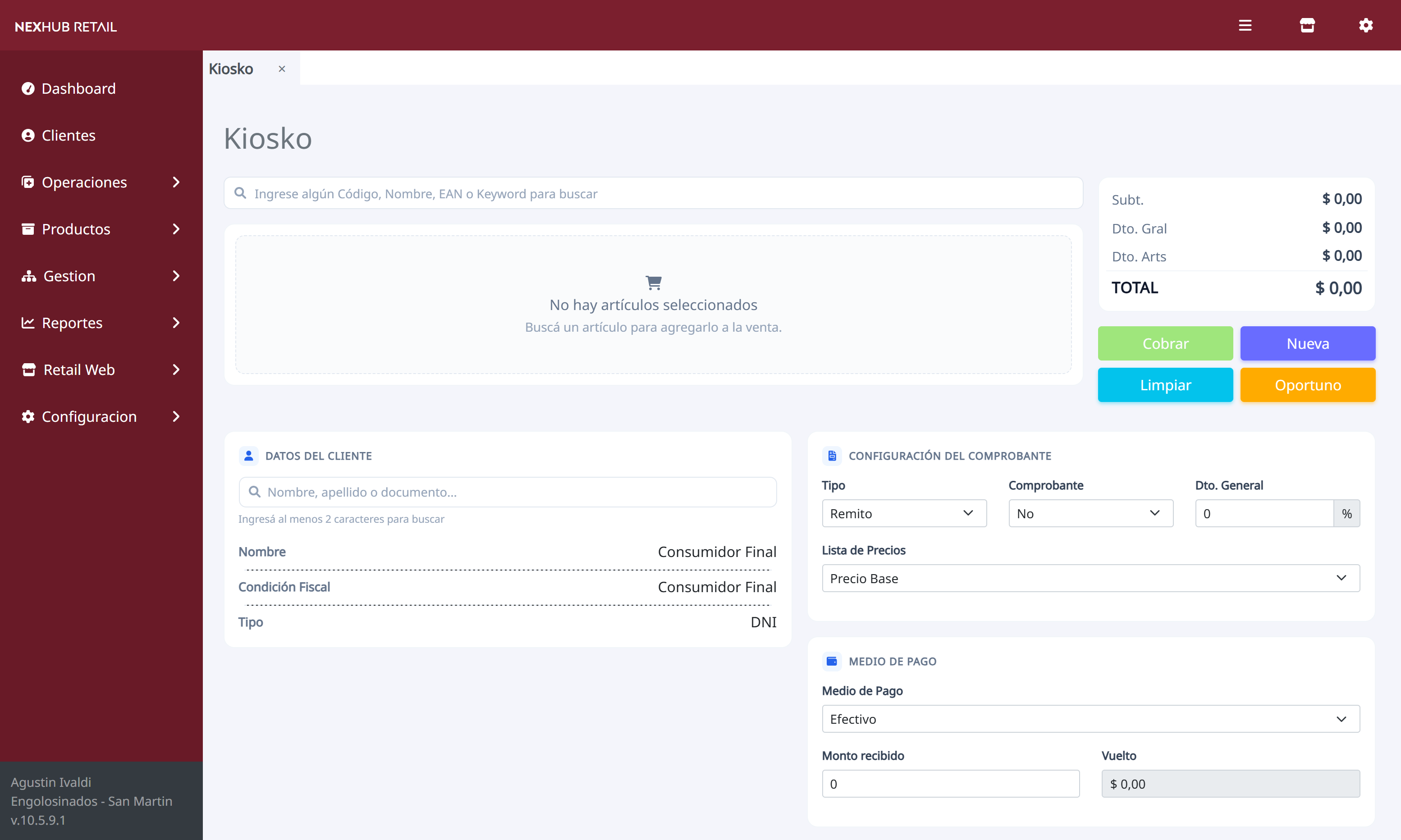Click the Operaciones sidebar icon
The width and height of the screenshot is (1401, 840).
pos(28,182)
